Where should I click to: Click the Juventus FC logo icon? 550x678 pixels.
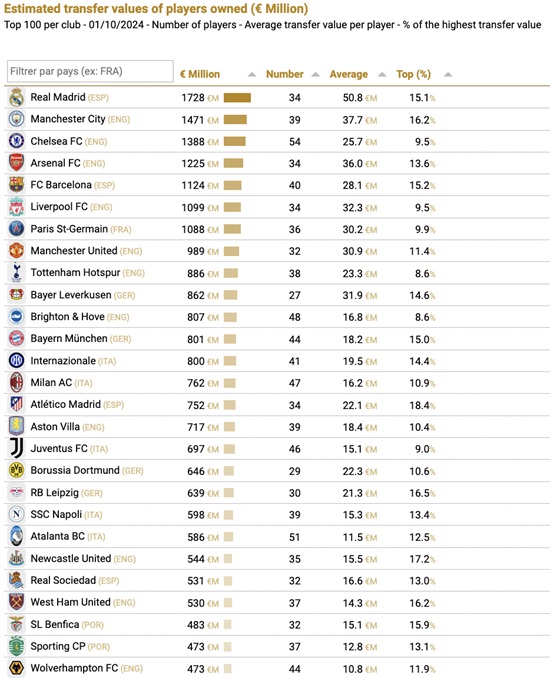(x=16, y=448)
